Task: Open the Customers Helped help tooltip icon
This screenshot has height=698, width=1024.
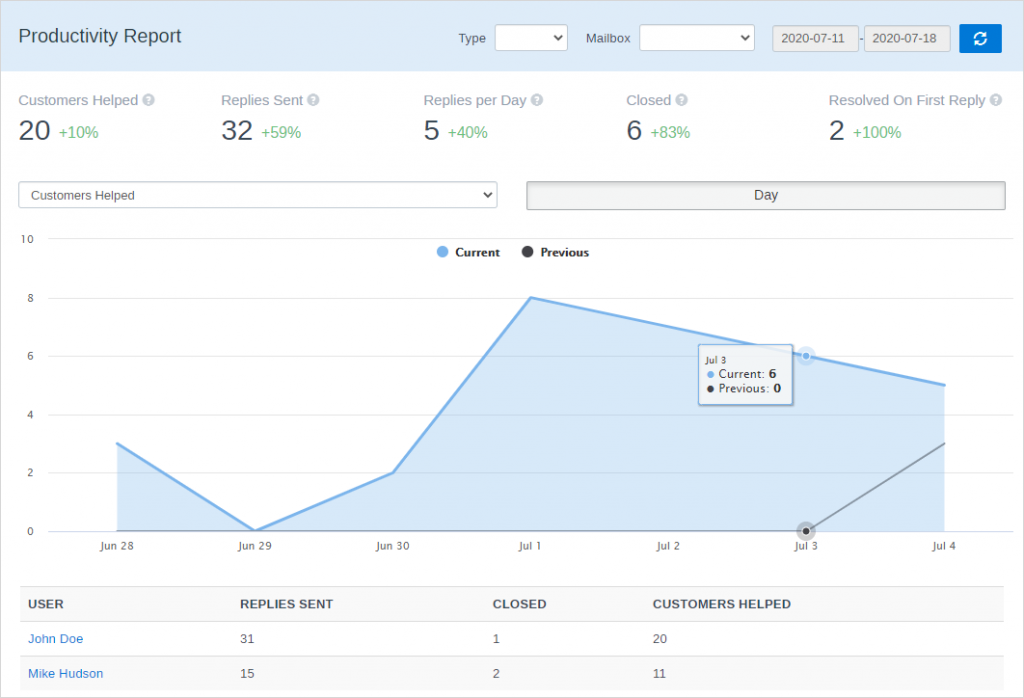Action: (146, 100)
